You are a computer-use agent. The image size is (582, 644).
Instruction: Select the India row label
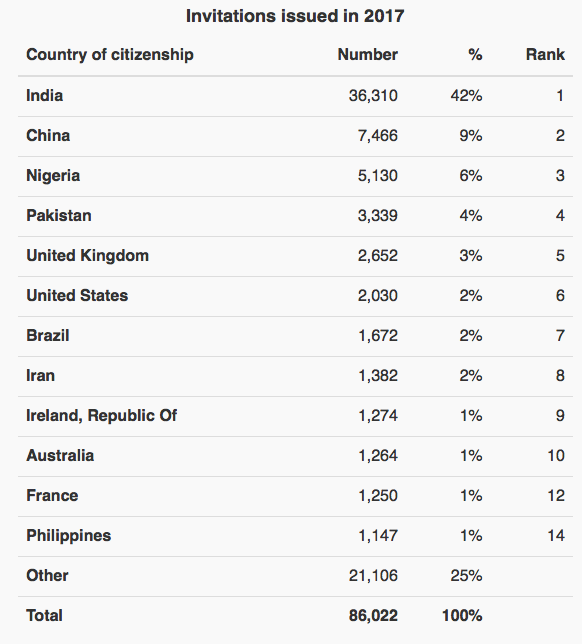click(x=44, y=96)
